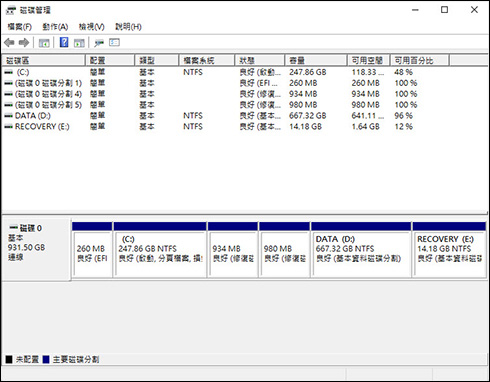Sort by the 可用百分比 column header
The image size is (490, 382).
pyautogui.click(x=420, y=60)
